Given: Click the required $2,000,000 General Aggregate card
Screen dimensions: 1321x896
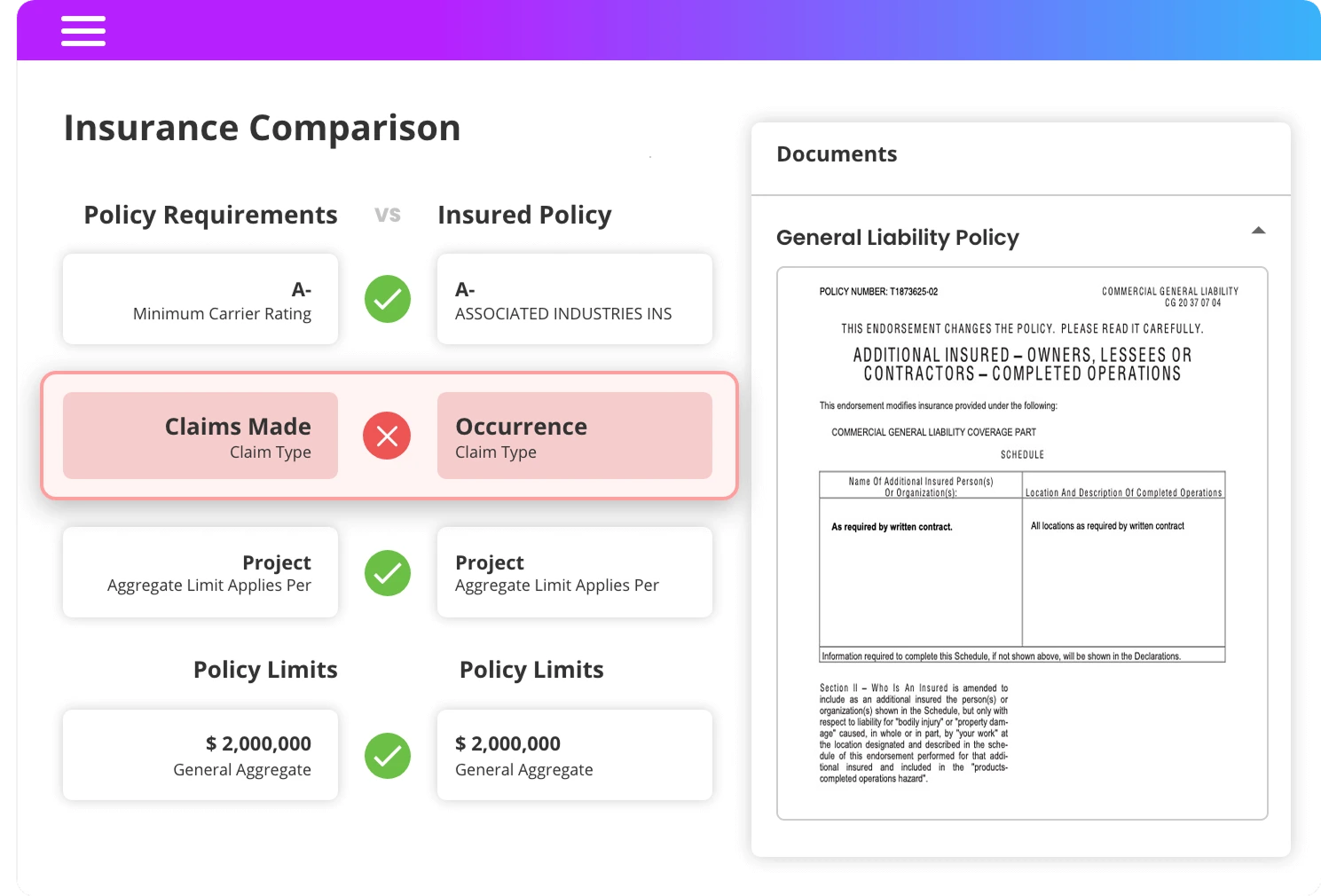Looking at the screenshot, I should coord(201,755).
